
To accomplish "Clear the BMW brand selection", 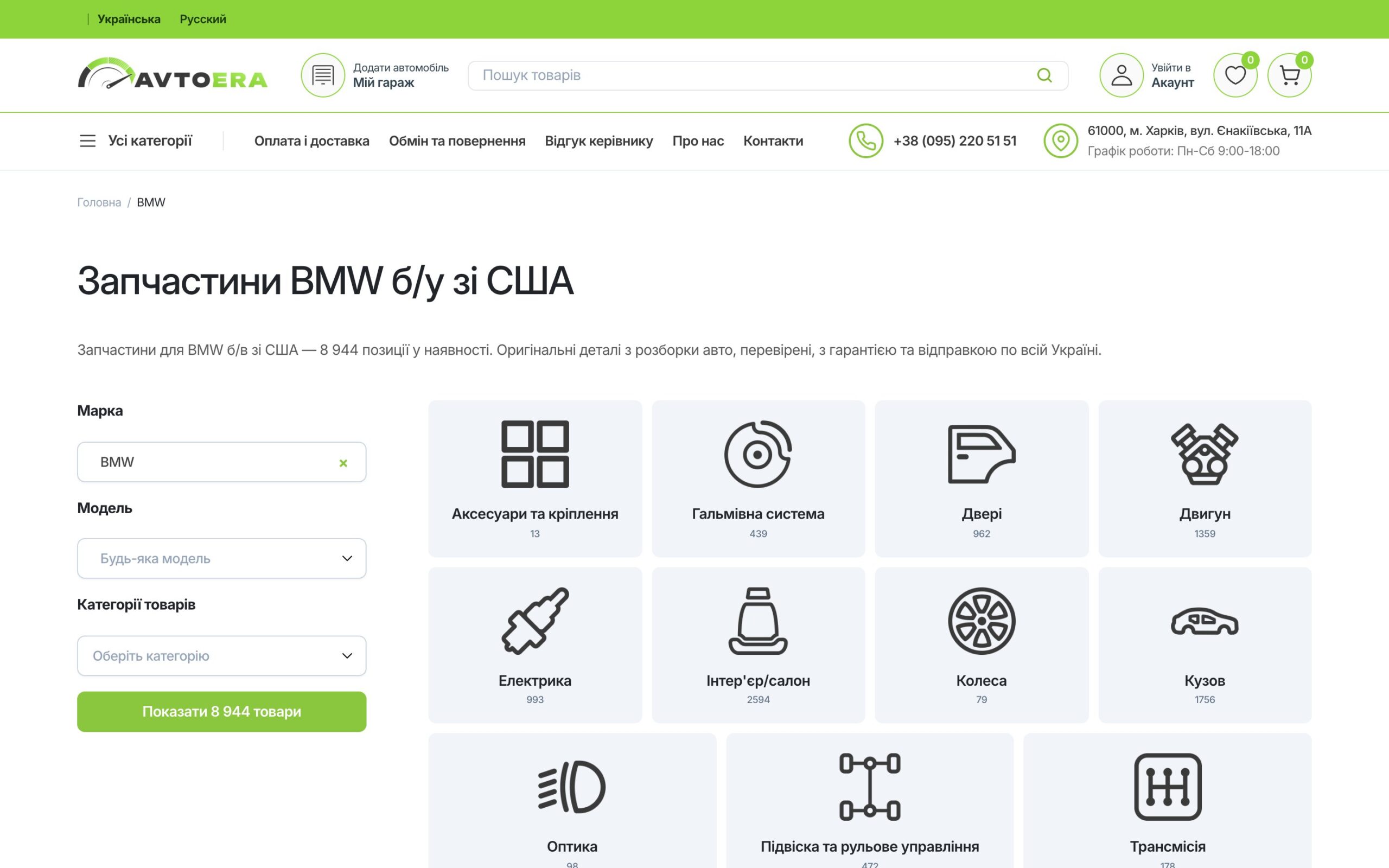I will pyautogui.click(x=343, y=463).
